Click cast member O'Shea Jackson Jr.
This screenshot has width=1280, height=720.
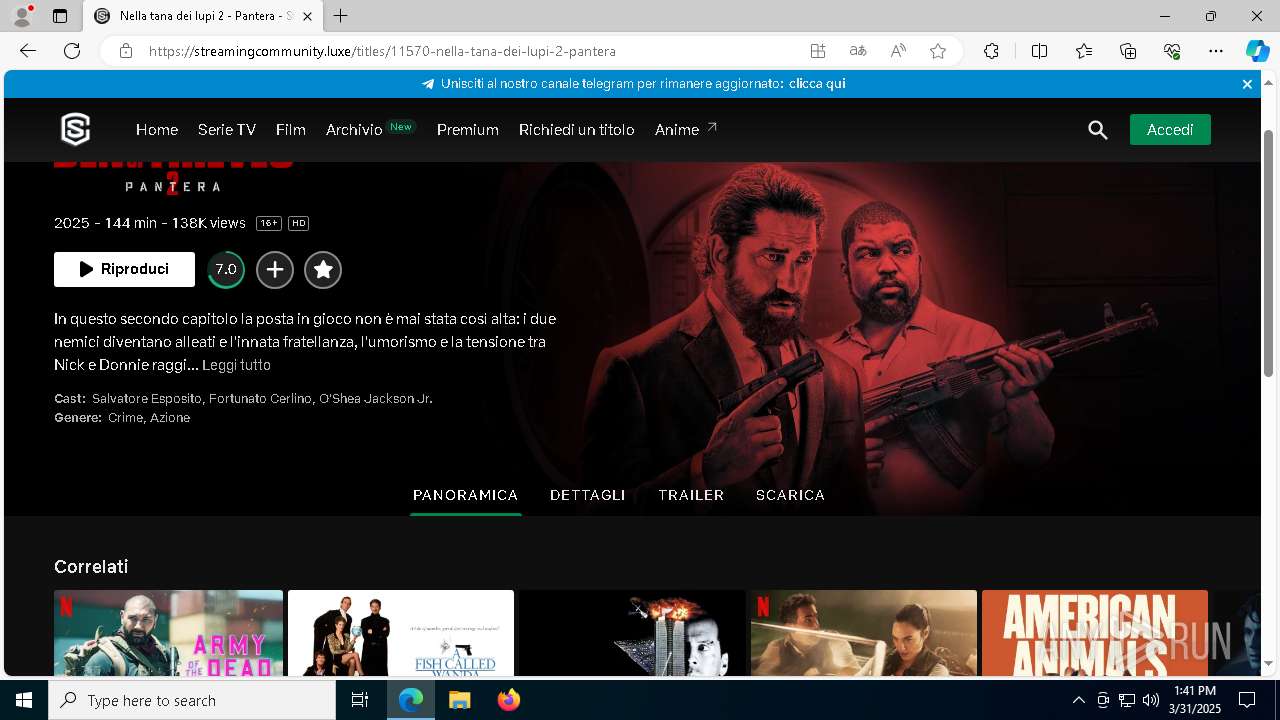[x=375, y=398]
